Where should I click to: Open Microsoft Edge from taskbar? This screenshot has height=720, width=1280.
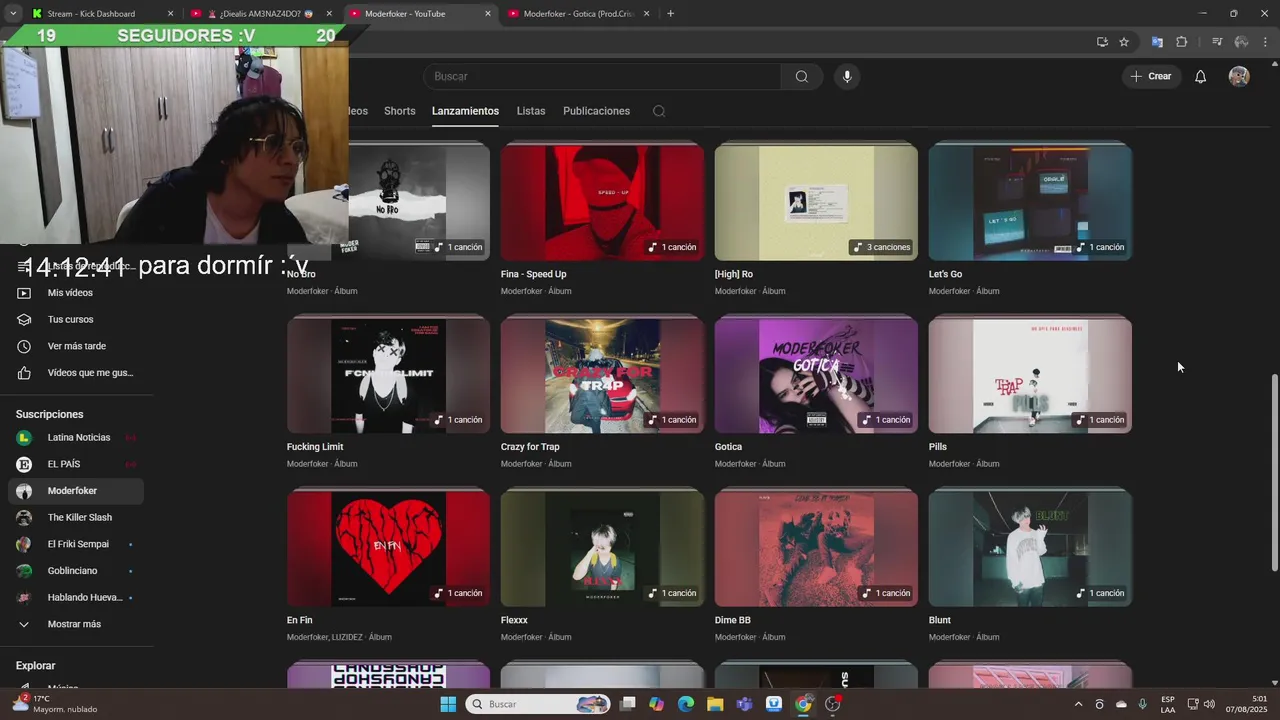coord(686,704)
